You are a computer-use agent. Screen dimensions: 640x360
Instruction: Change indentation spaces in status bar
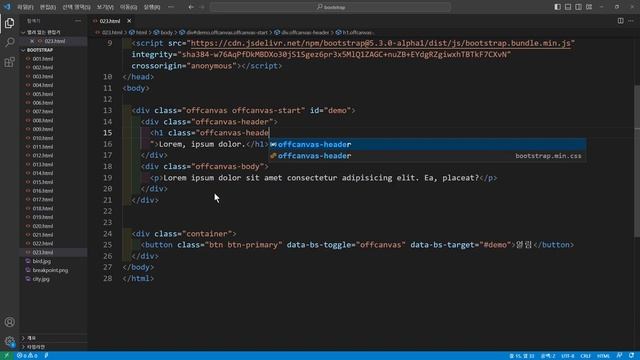click(x=548, y=356)
